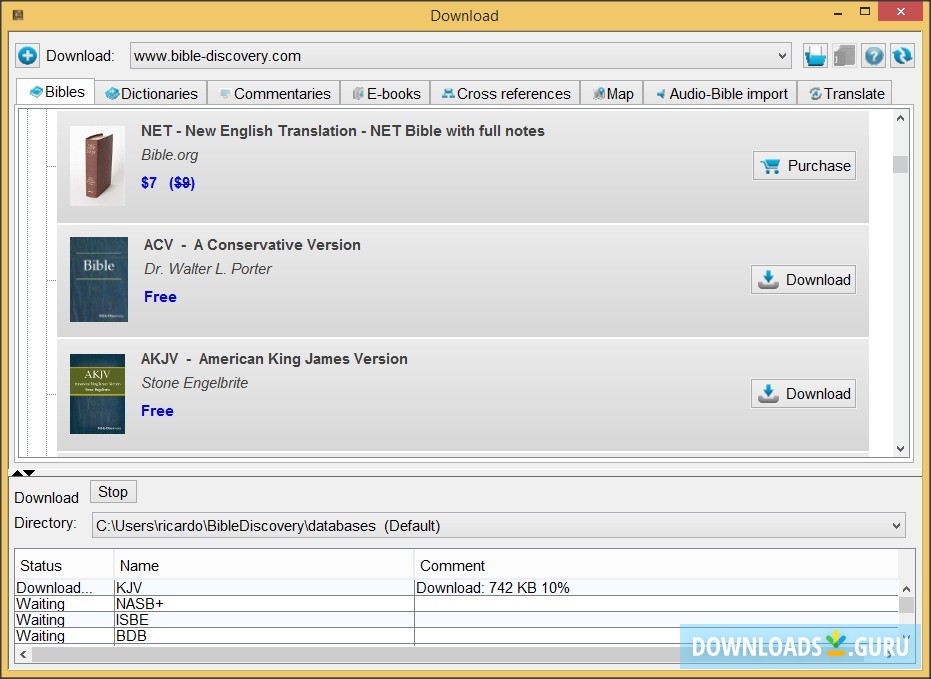Image resolution: width=931 pixels, height=679 pixels.
Task: Switch to the Bibles tab
Action: click(x=56, y=92)
